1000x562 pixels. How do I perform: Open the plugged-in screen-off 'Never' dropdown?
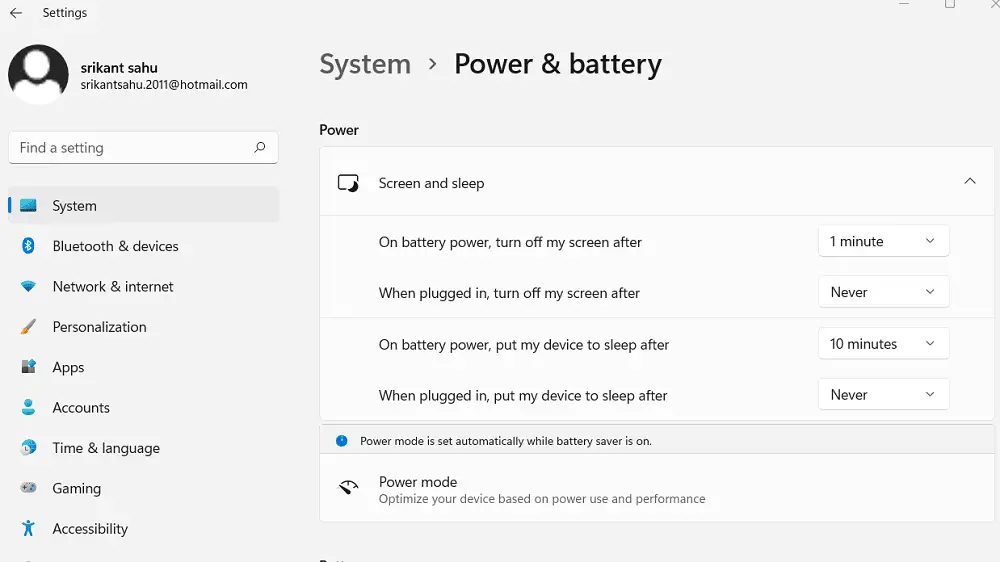point(883,293)
